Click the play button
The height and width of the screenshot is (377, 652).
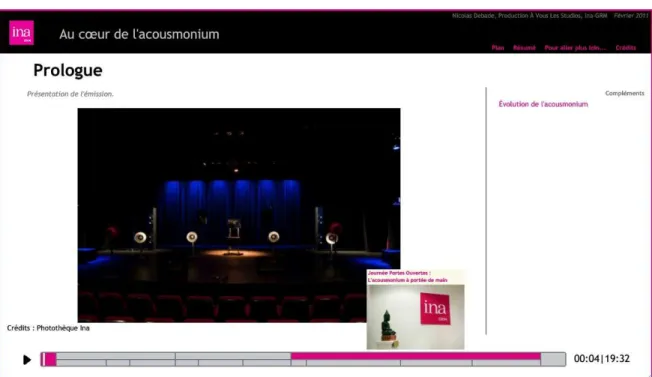[27, 360]
